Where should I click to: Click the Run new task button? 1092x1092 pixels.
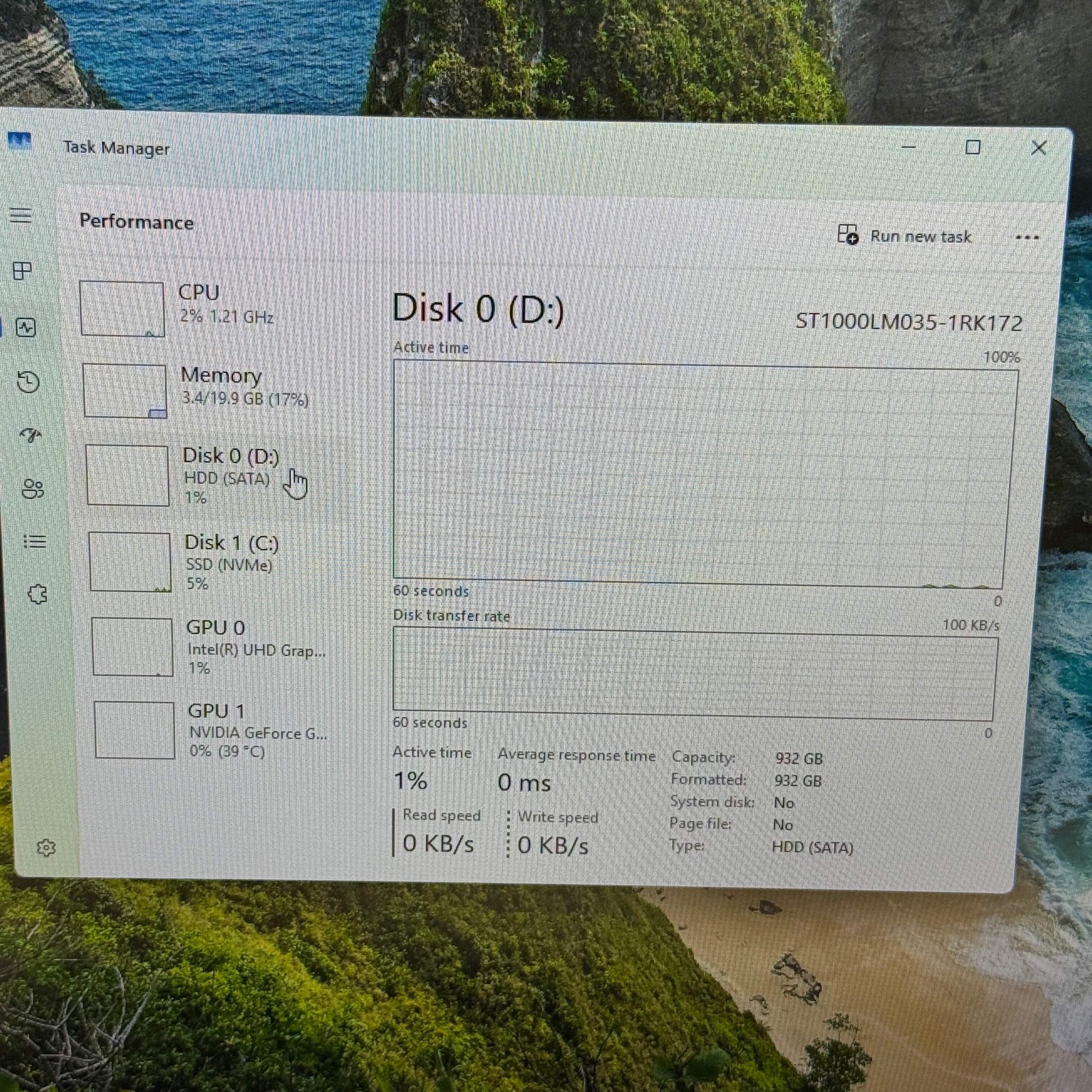pos(904,235)
